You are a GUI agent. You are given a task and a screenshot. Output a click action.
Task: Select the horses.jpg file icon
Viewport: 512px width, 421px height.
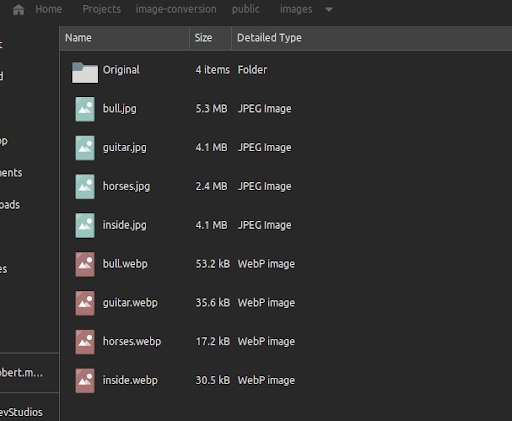click(x=85, y=187)
